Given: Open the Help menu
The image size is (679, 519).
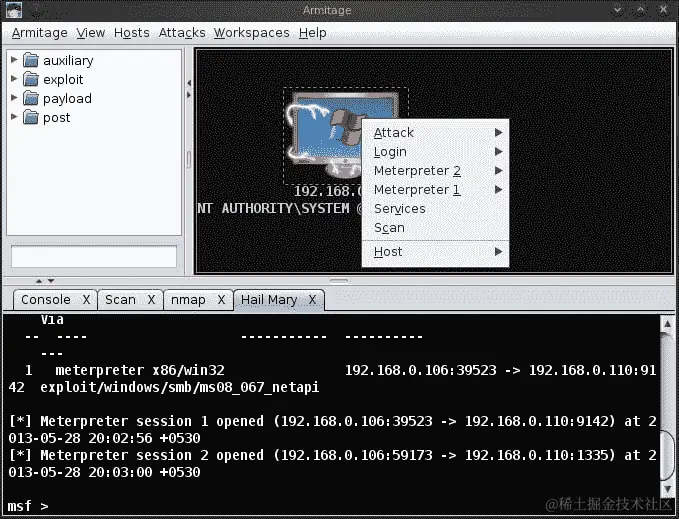Looking at the screenshot, I should tap(313, 33).
